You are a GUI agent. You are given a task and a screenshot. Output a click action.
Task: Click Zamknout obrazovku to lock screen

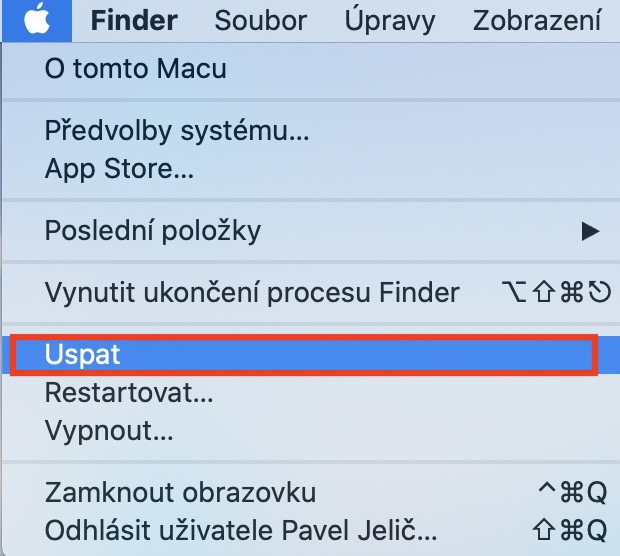180,492
